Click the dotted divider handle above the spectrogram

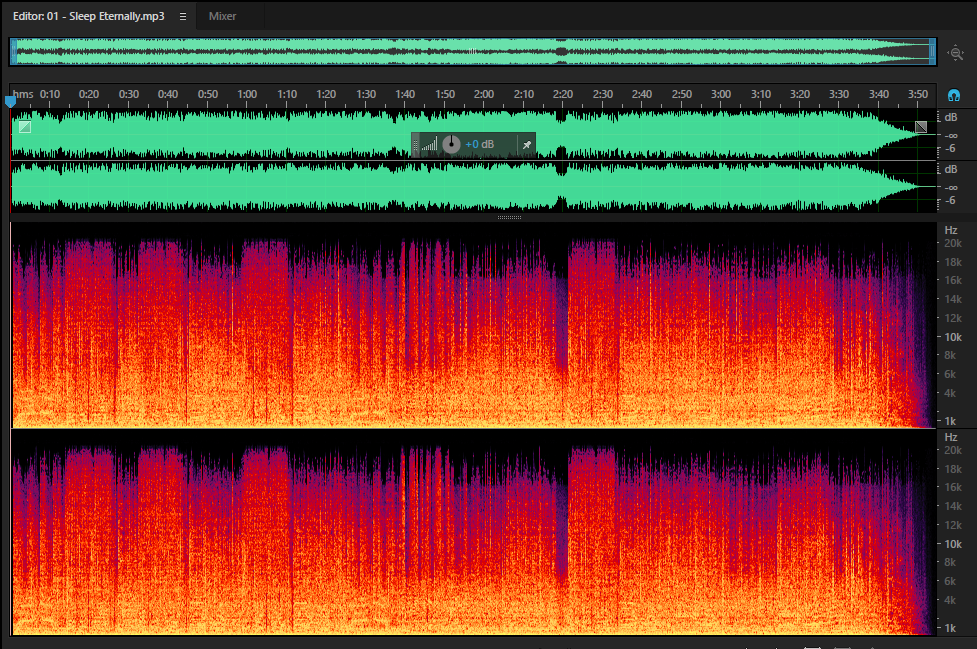pos(509,217)
